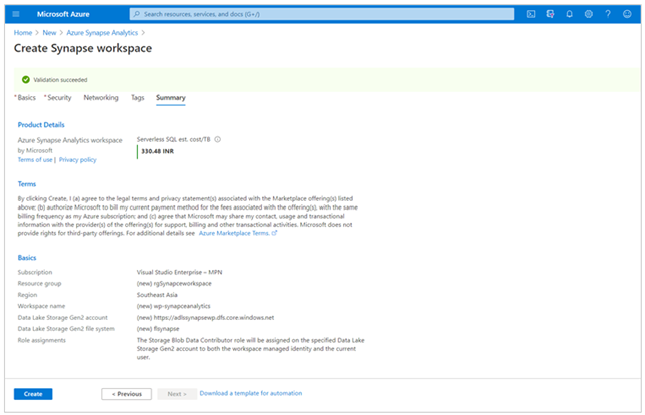
Task: Click the Product Details heading
Action: 41,125
